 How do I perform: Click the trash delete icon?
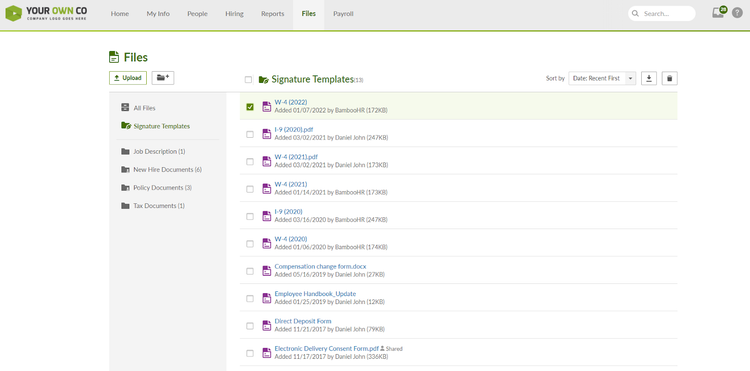pyautogui.click(x=670, y=78)
